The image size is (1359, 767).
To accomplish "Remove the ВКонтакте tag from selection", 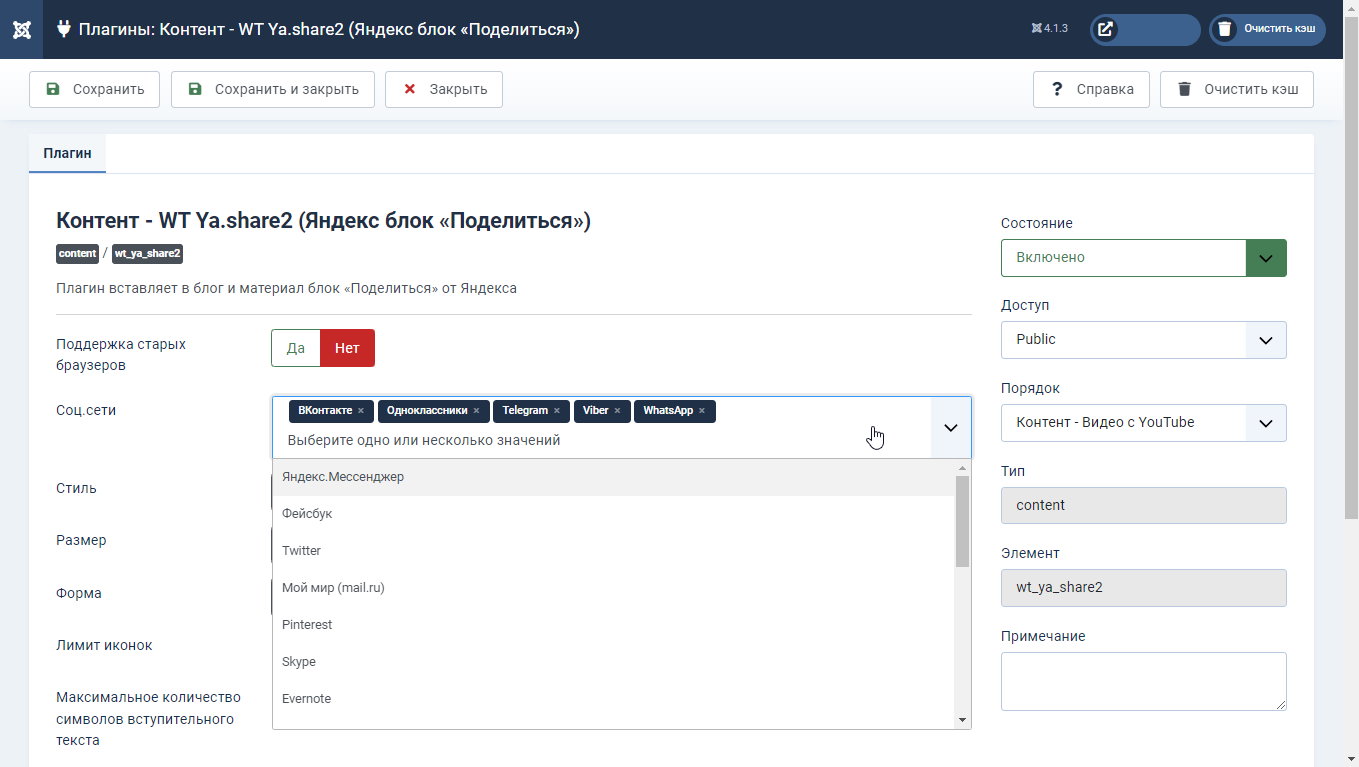I will coord(361,411).
